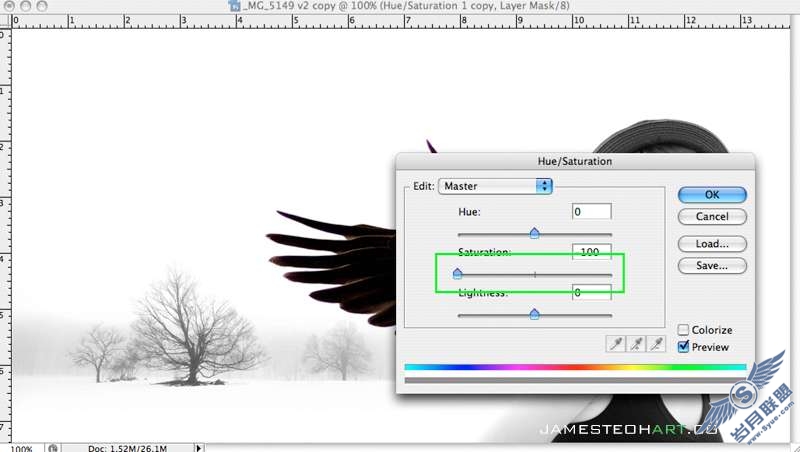Image resolution: width=800 pixels, height=452 pixels.
Task: Select the eyedropper tool in Hue/Saturation
Action: click(616, 344)
